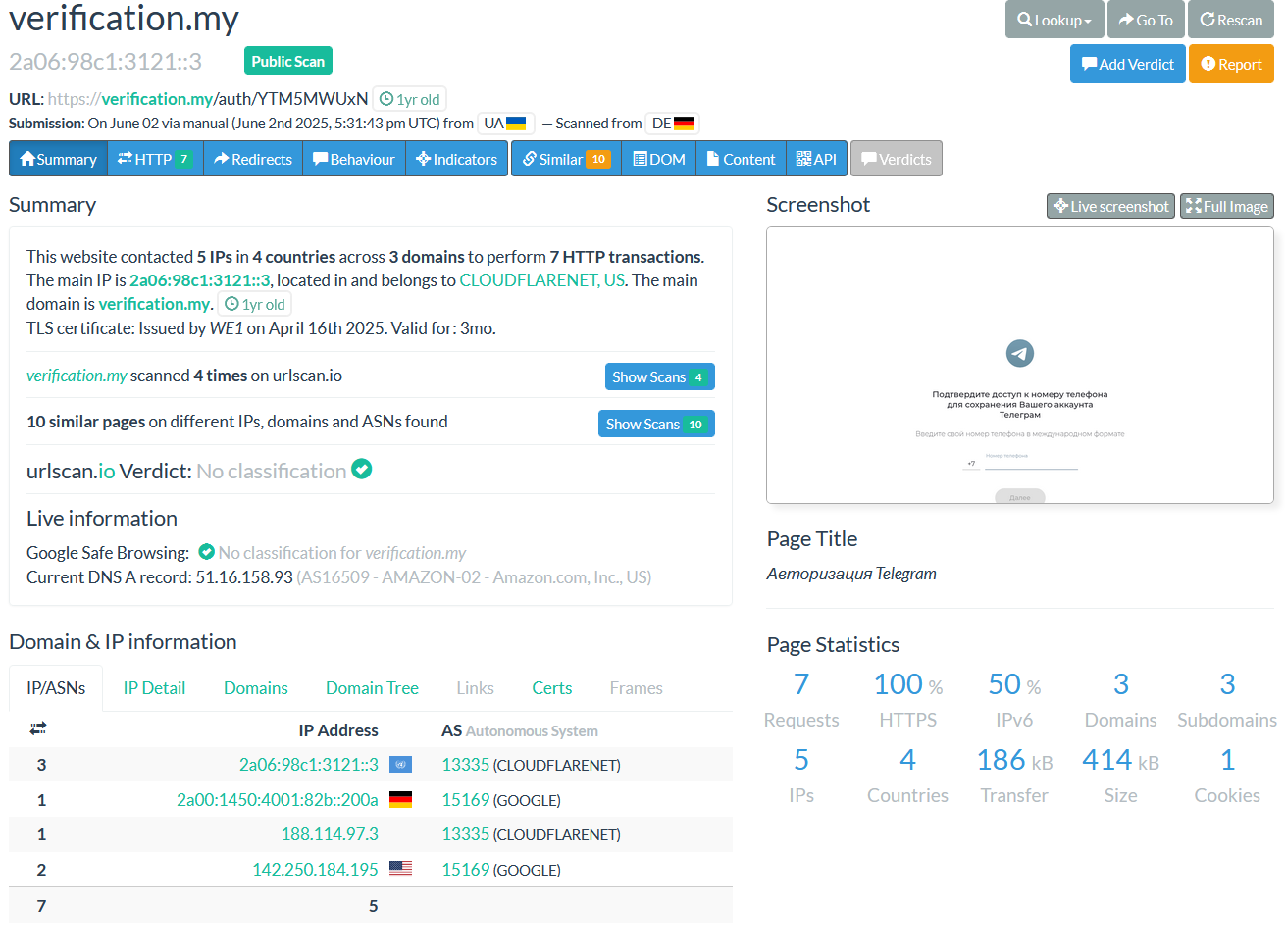
Task: Click the CLOUDFLARENET, US link
Action: click(542, 280)
